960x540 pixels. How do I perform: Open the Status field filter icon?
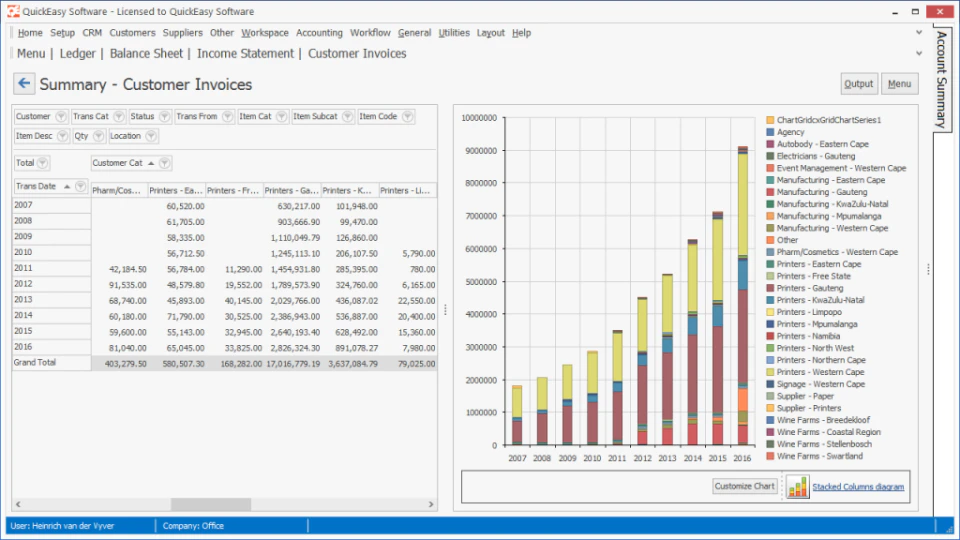(164, 116)
